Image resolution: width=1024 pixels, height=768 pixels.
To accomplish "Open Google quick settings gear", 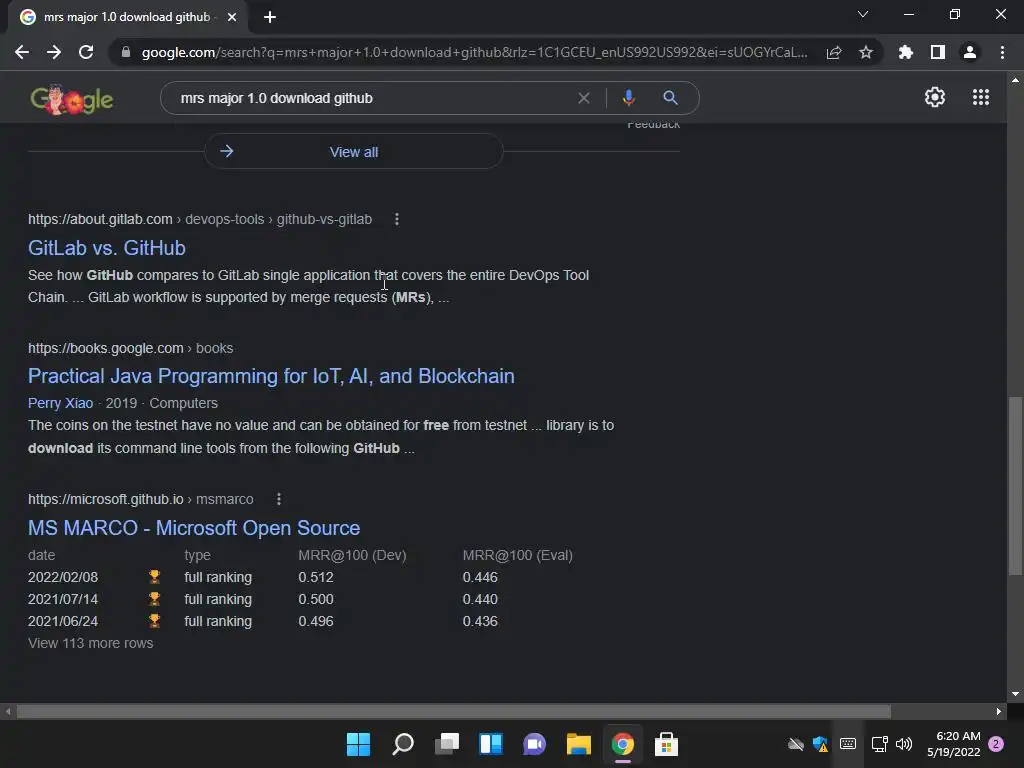I will [935, 97].
